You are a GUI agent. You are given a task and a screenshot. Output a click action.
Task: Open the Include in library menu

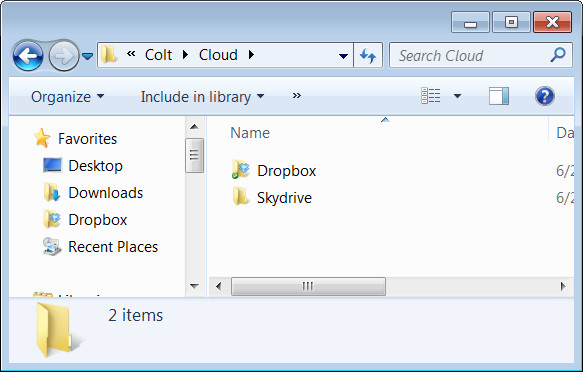click(x=202, y=97)
